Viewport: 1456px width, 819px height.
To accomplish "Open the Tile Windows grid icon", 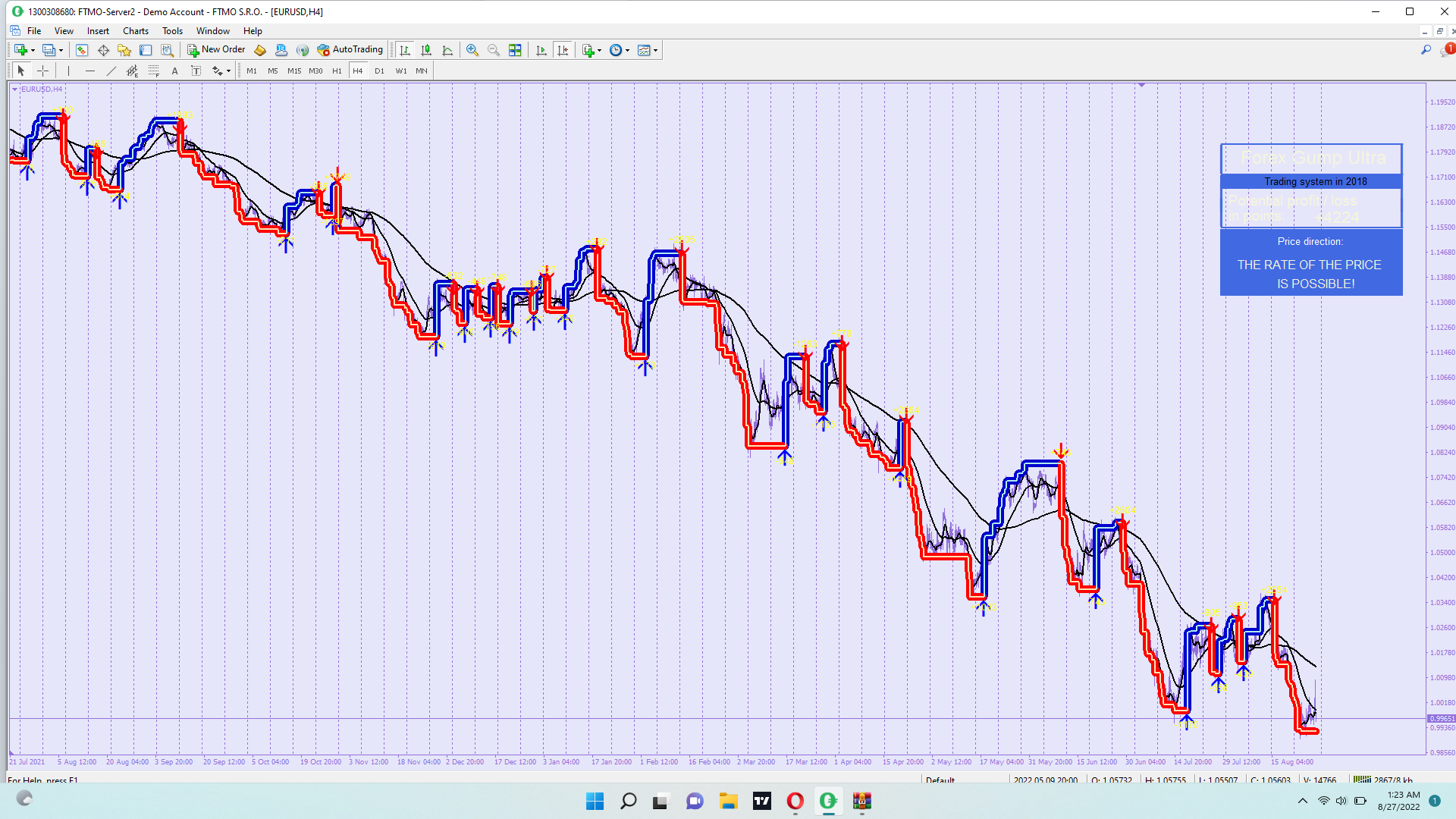I will pyautogui.click(x=515, y=50).
